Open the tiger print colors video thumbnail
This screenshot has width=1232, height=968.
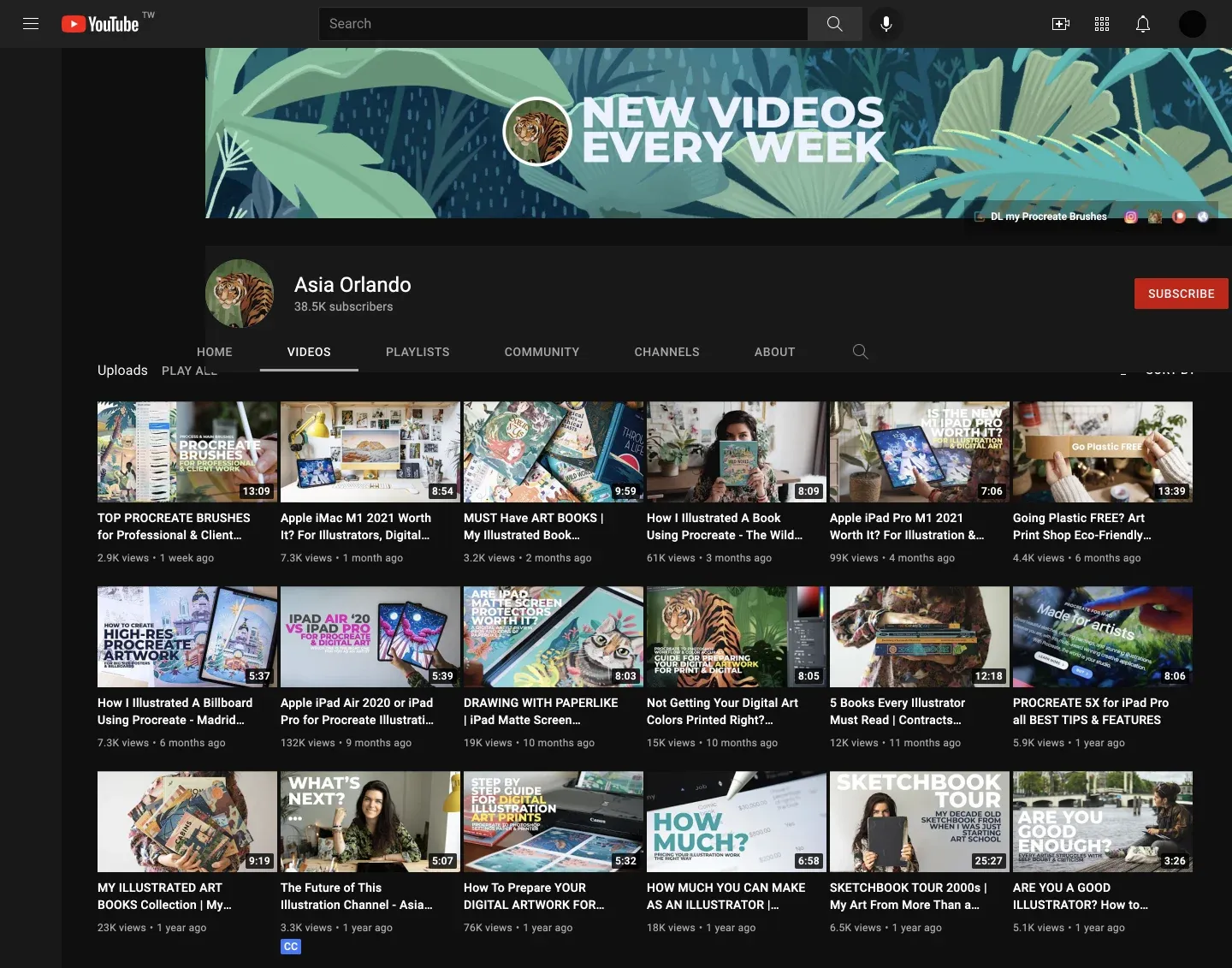737,637
